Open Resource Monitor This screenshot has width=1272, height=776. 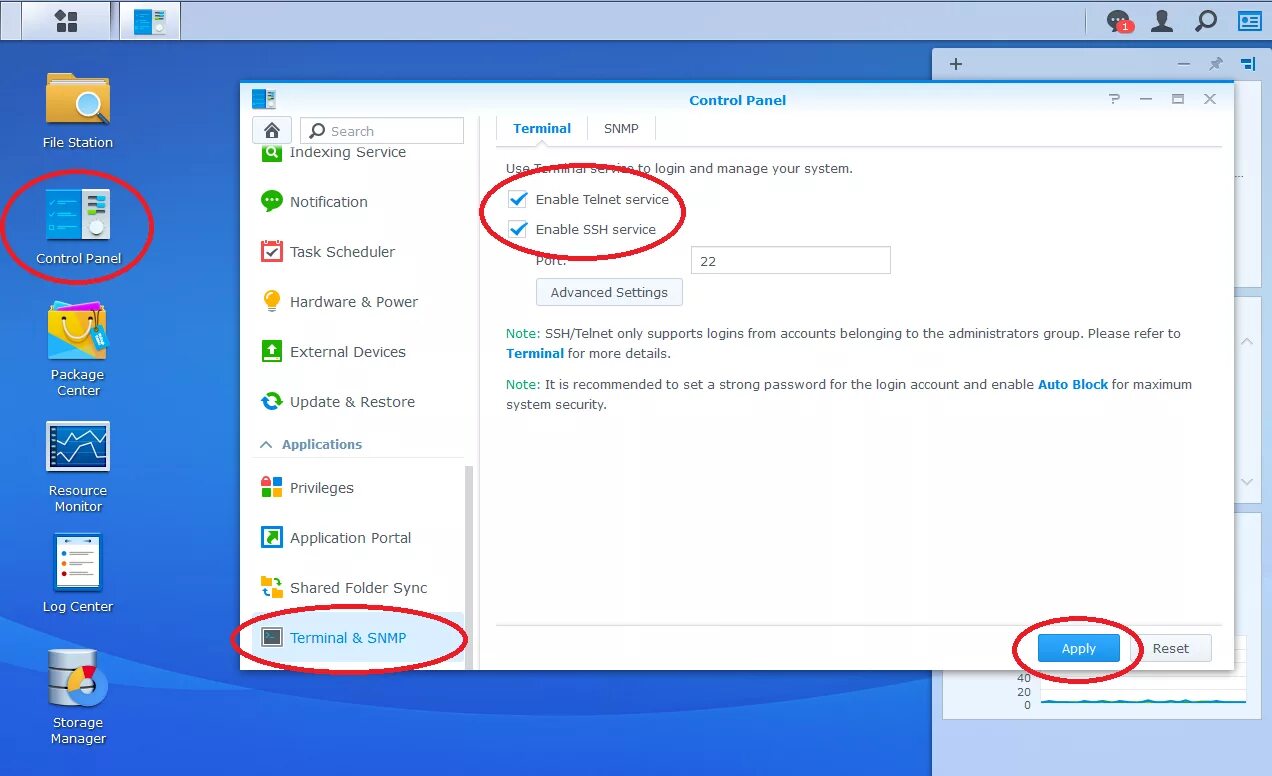[x=77, y=446]
